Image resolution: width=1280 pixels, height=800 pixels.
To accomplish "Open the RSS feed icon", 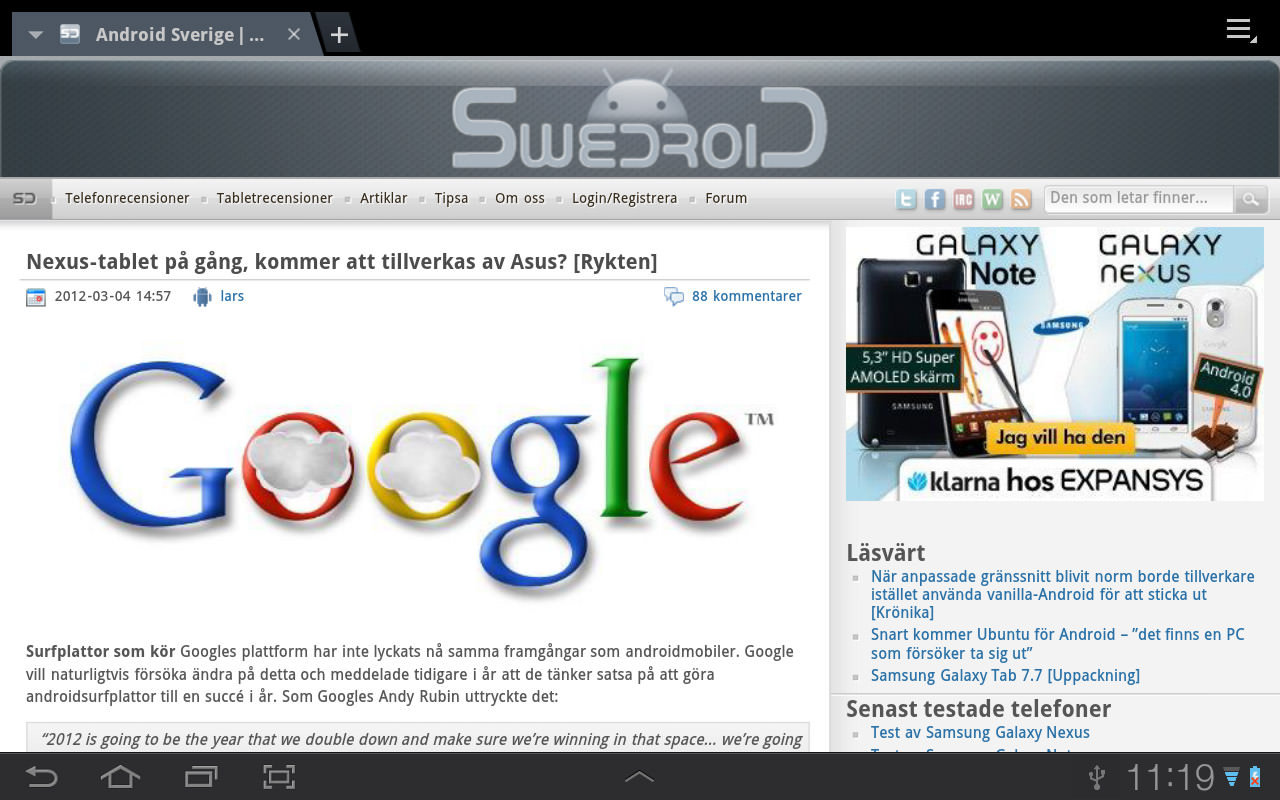I will (x=1021, y=199).
